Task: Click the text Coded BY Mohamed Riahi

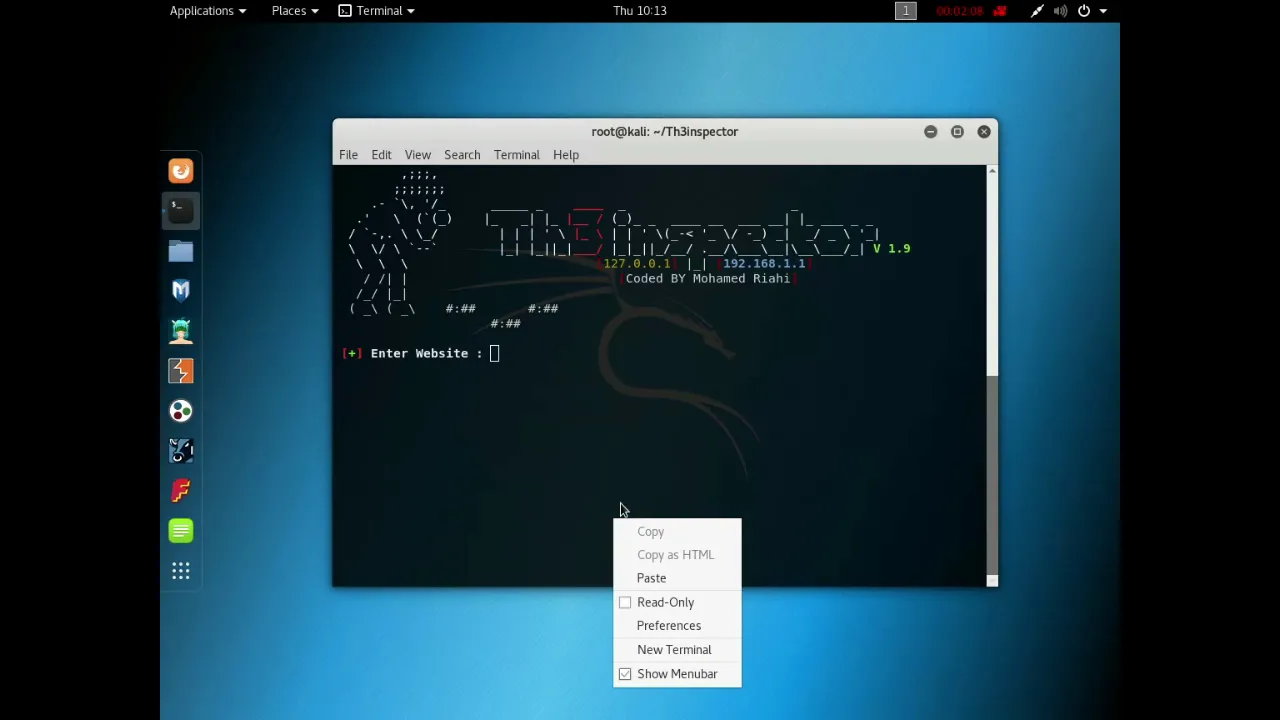Action: pos(707,279)
